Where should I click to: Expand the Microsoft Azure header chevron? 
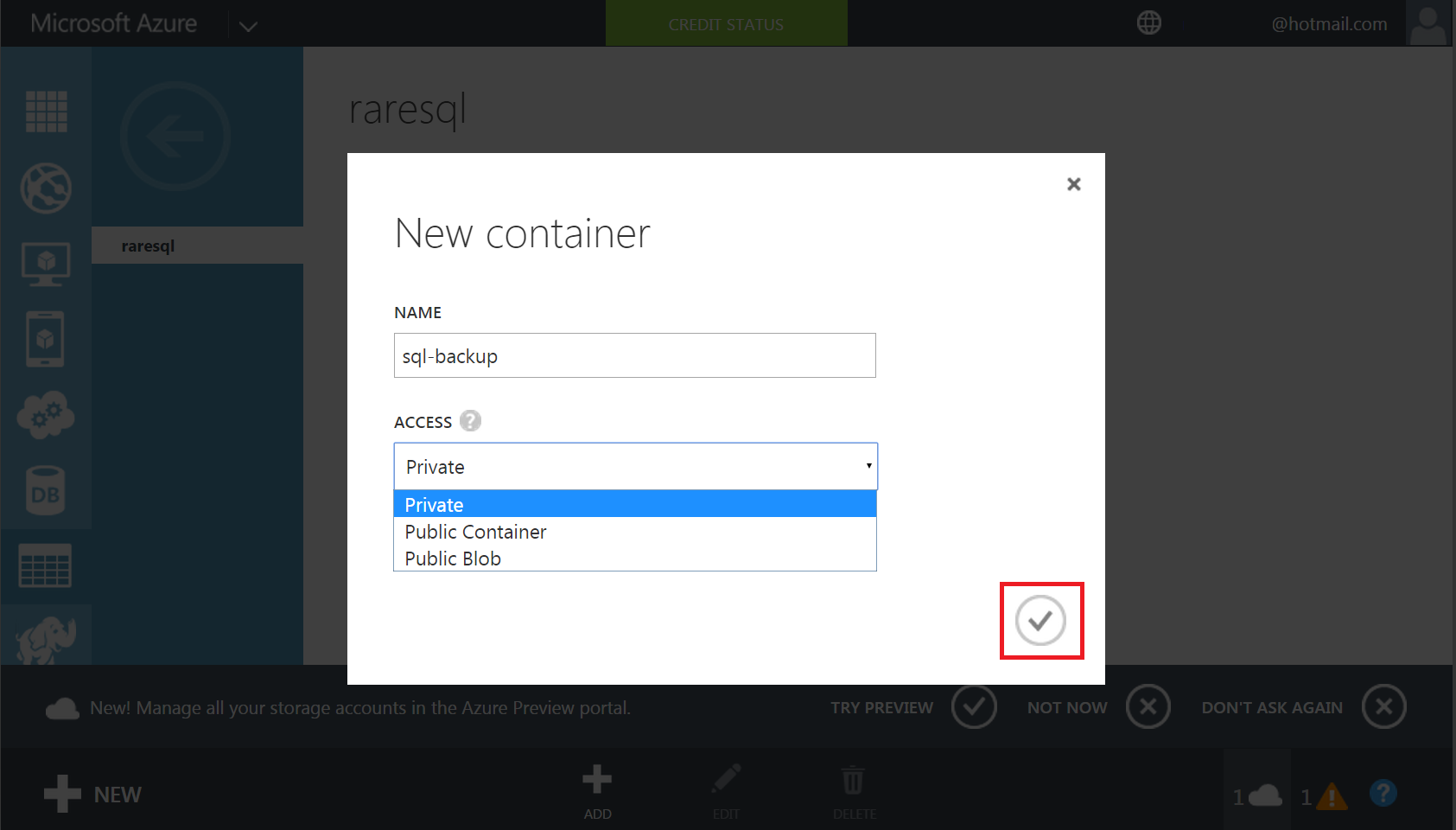[x=248, y=26]
